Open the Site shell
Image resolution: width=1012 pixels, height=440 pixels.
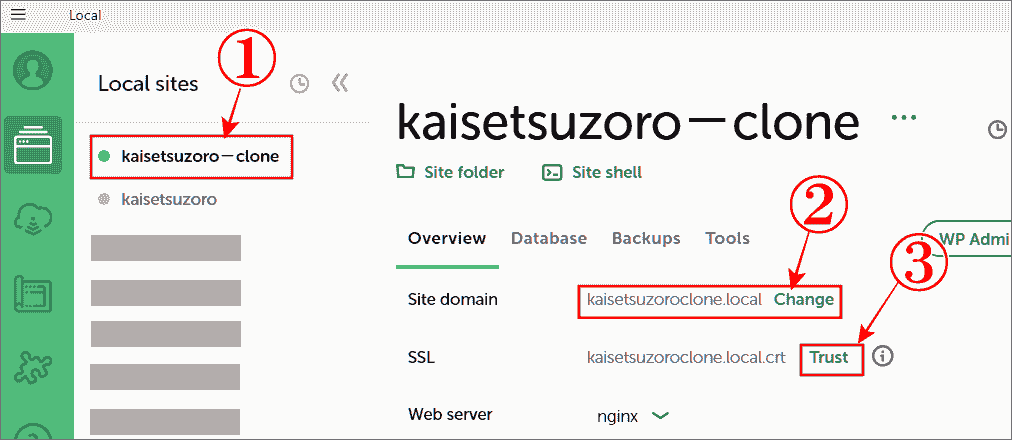pyautogui.click(x=592, y=172)
